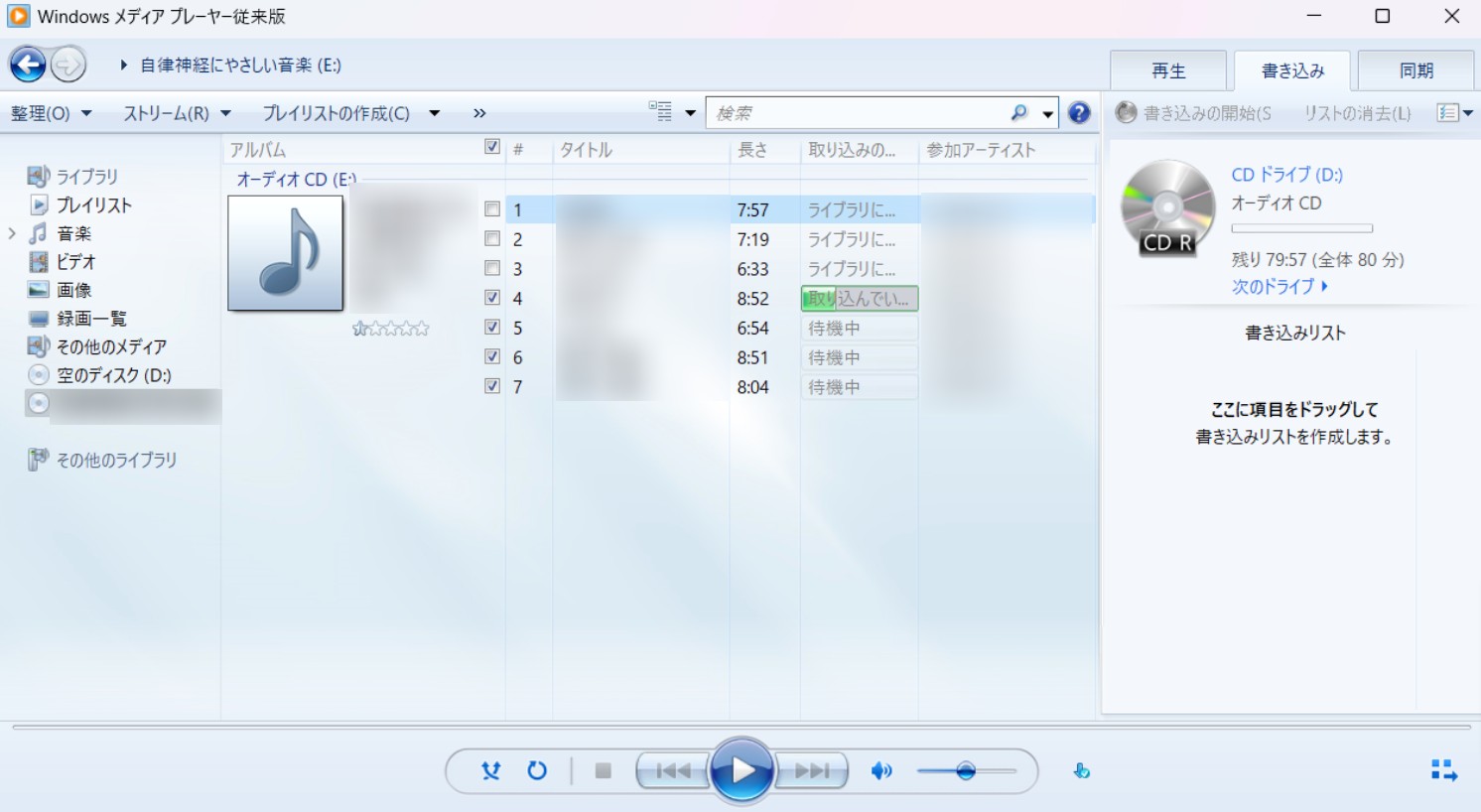This screenshot has width=1481, height=812.
Task: Mute the sound with speaker icon
Action: coord(881,770)
